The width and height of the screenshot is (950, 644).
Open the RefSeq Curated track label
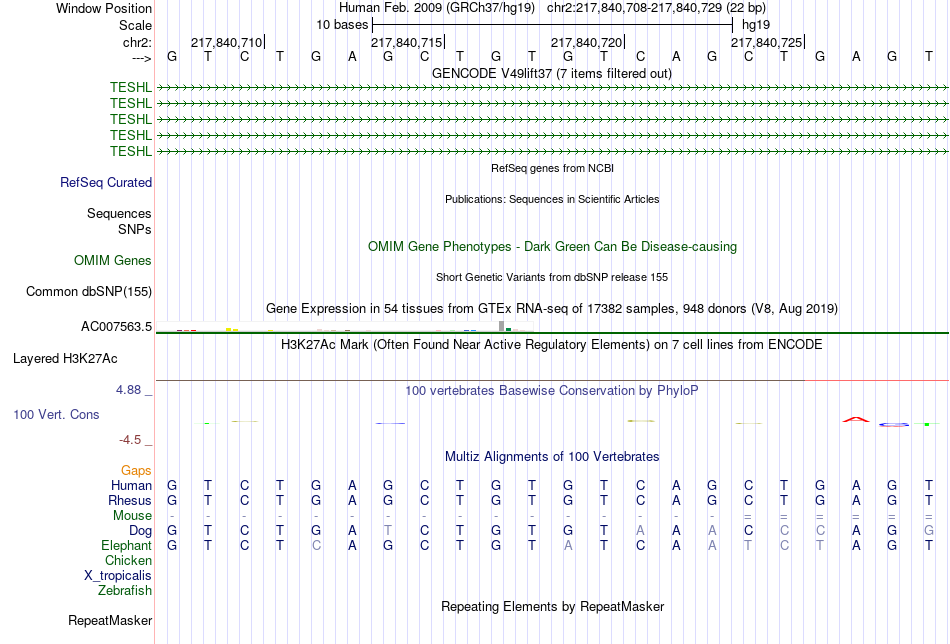tap(106, 182)
